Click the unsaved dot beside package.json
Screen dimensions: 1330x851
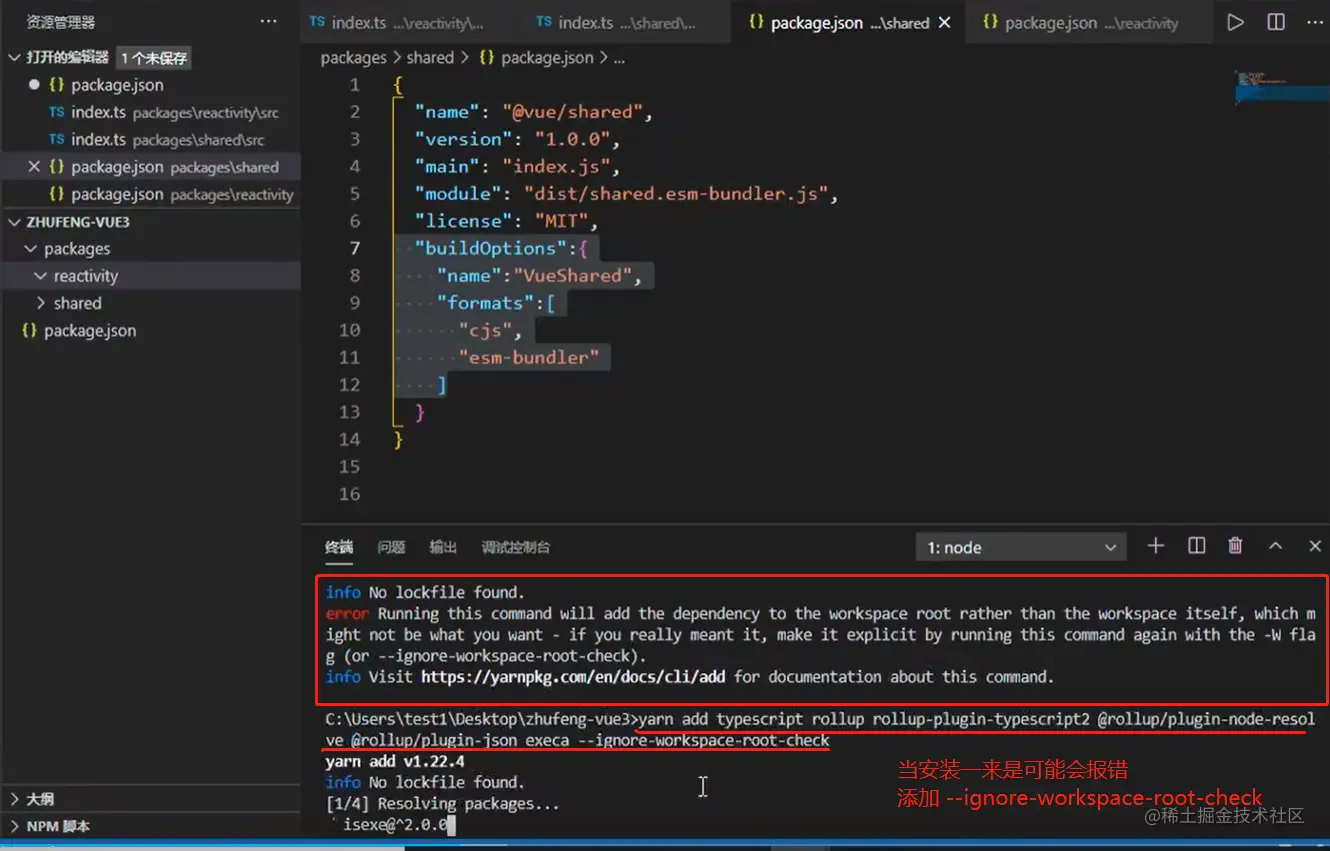34,85
